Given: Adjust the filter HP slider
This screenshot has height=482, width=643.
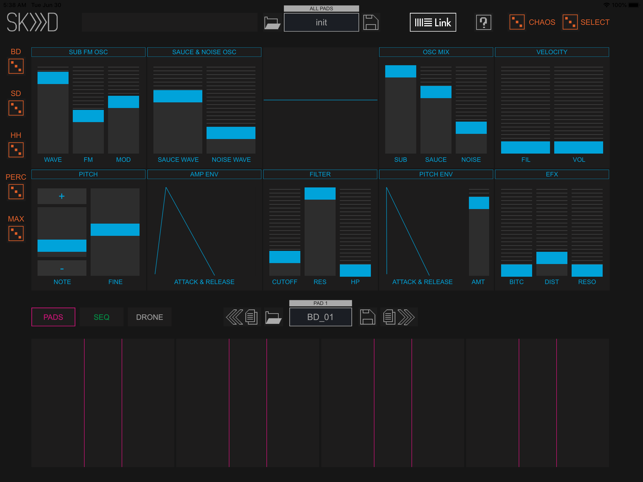Looking at the screenshot, I should tap(355, 232).
